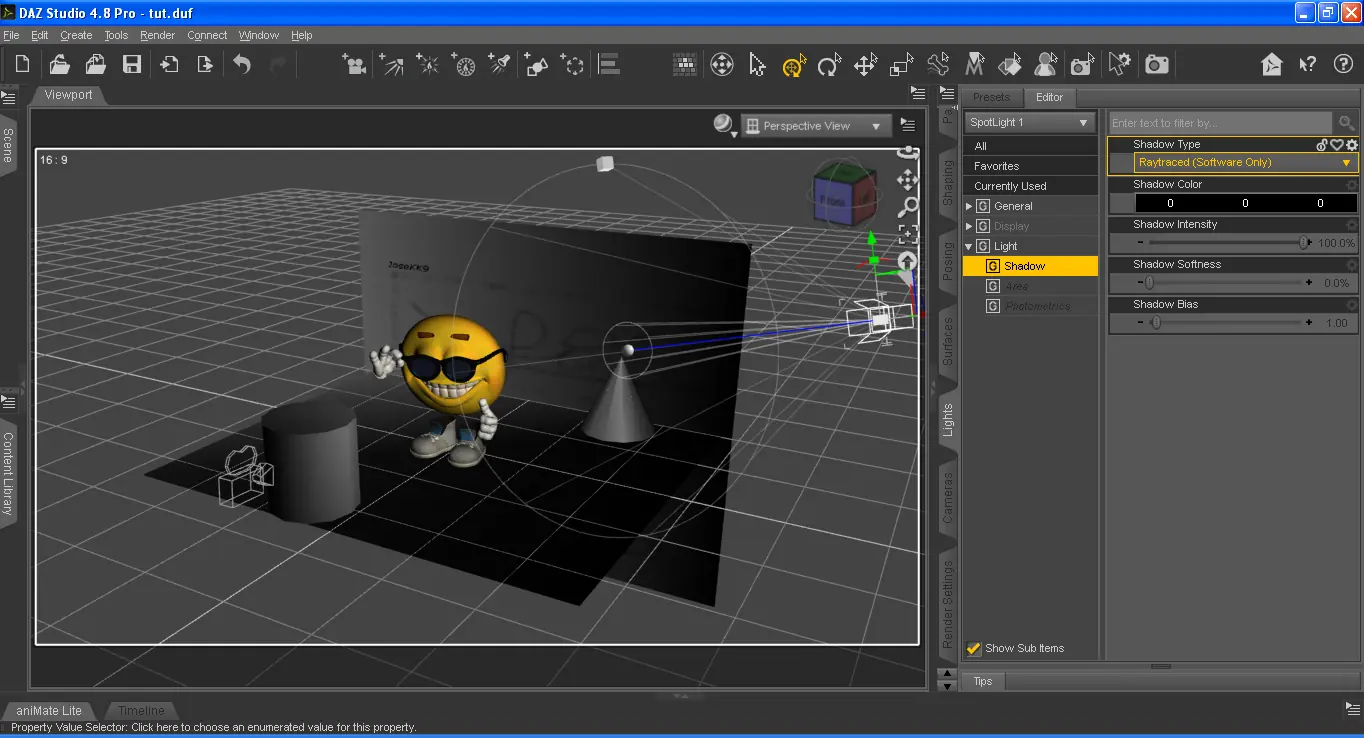Open the SpotLight 1 selection dropdown
The width and height of the screenshot is (1364, 738).
click(1030, 122)
